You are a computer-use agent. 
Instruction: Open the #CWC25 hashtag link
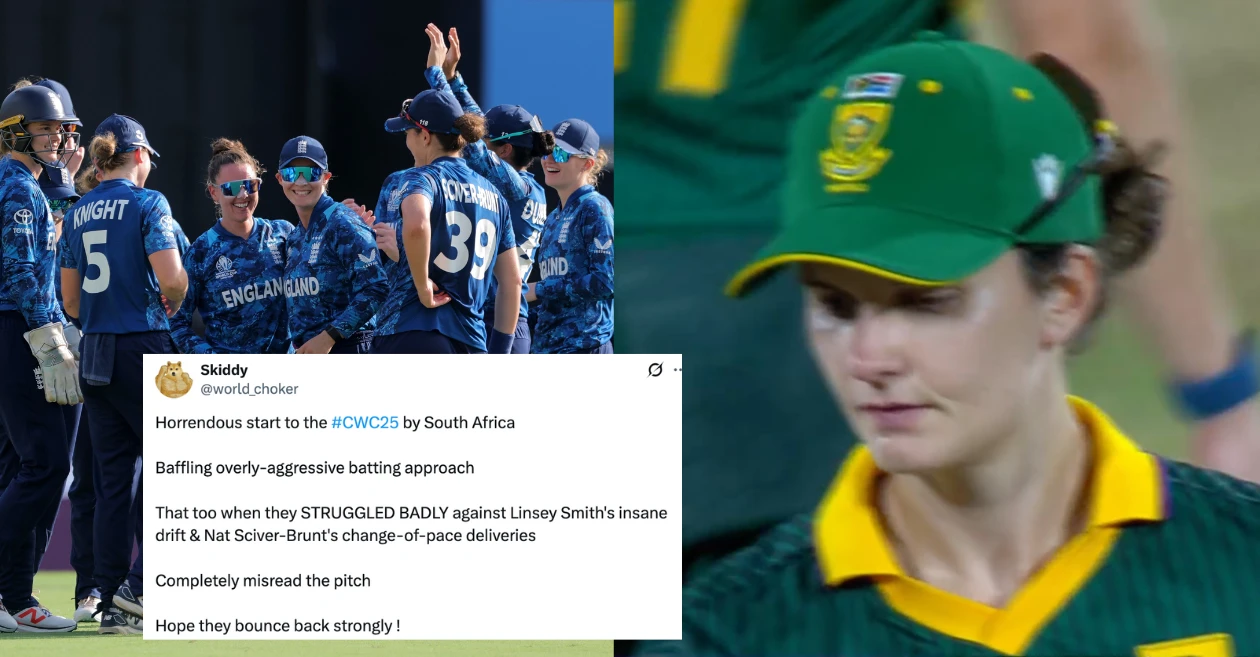365,422
